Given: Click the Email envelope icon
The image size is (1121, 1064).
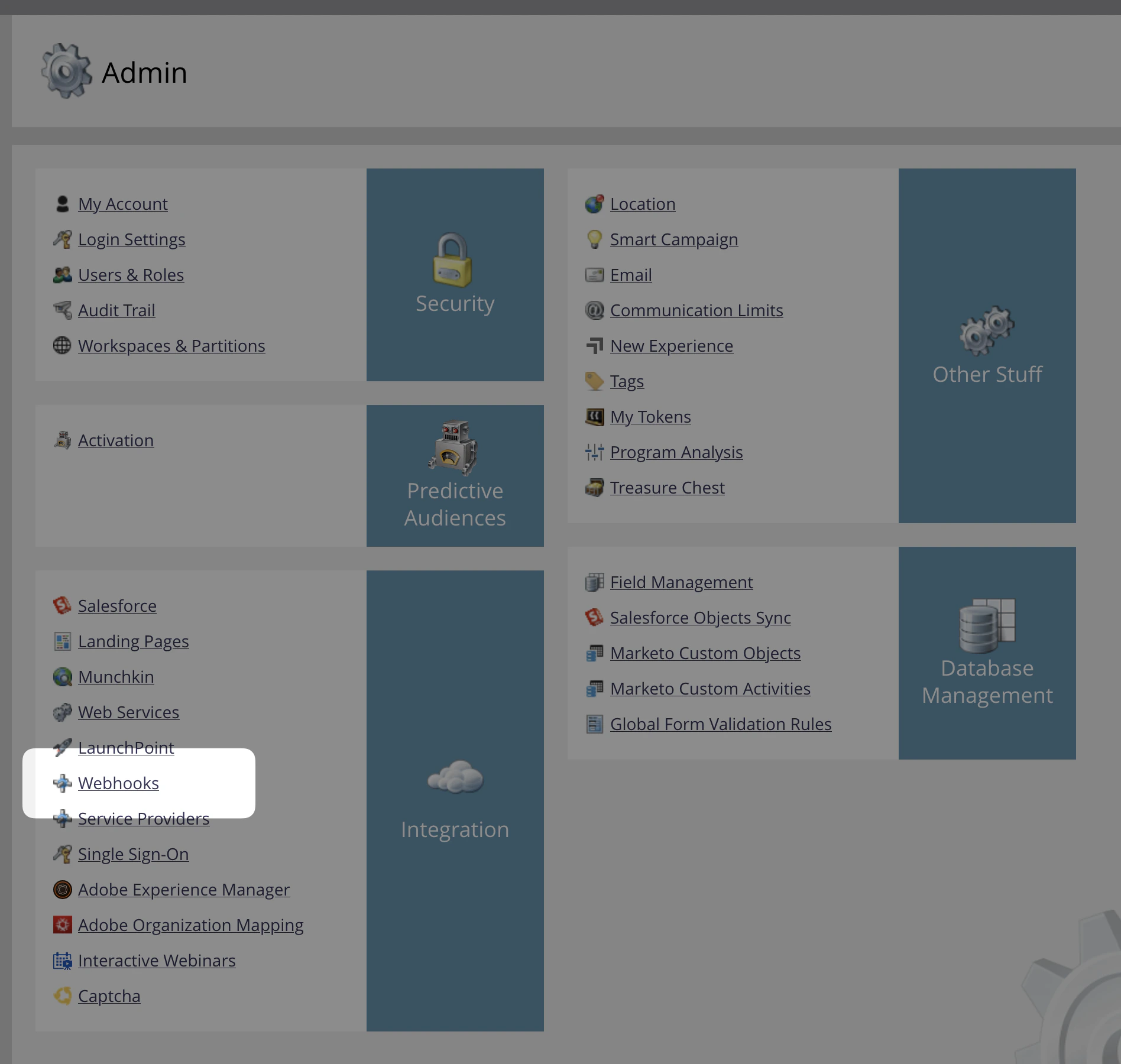Looking at the screenshot, I should point(594,275).
